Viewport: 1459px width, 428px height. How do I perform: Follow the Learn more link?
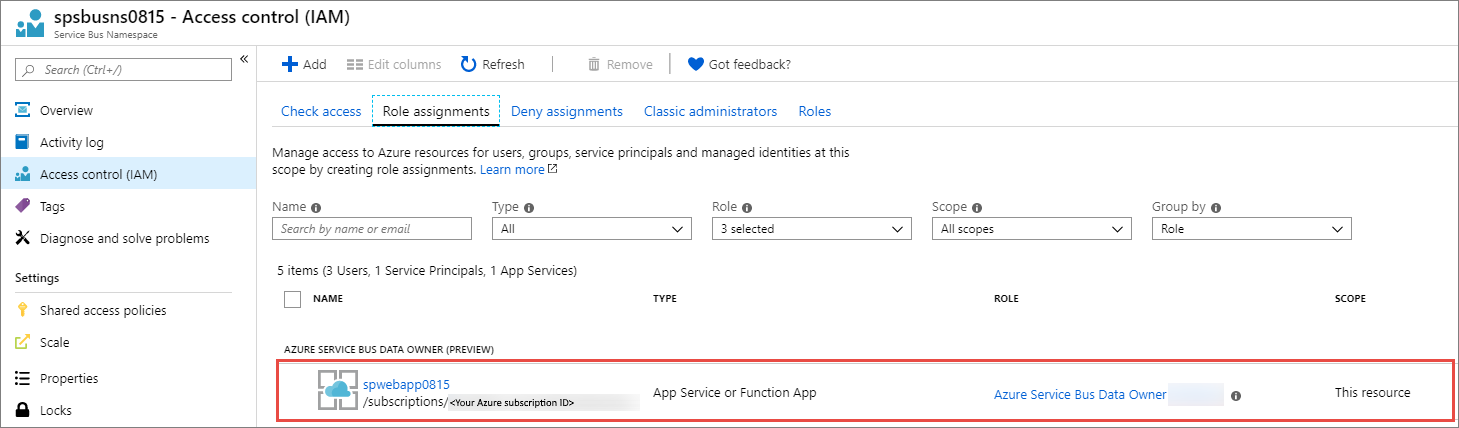(512, 170)
